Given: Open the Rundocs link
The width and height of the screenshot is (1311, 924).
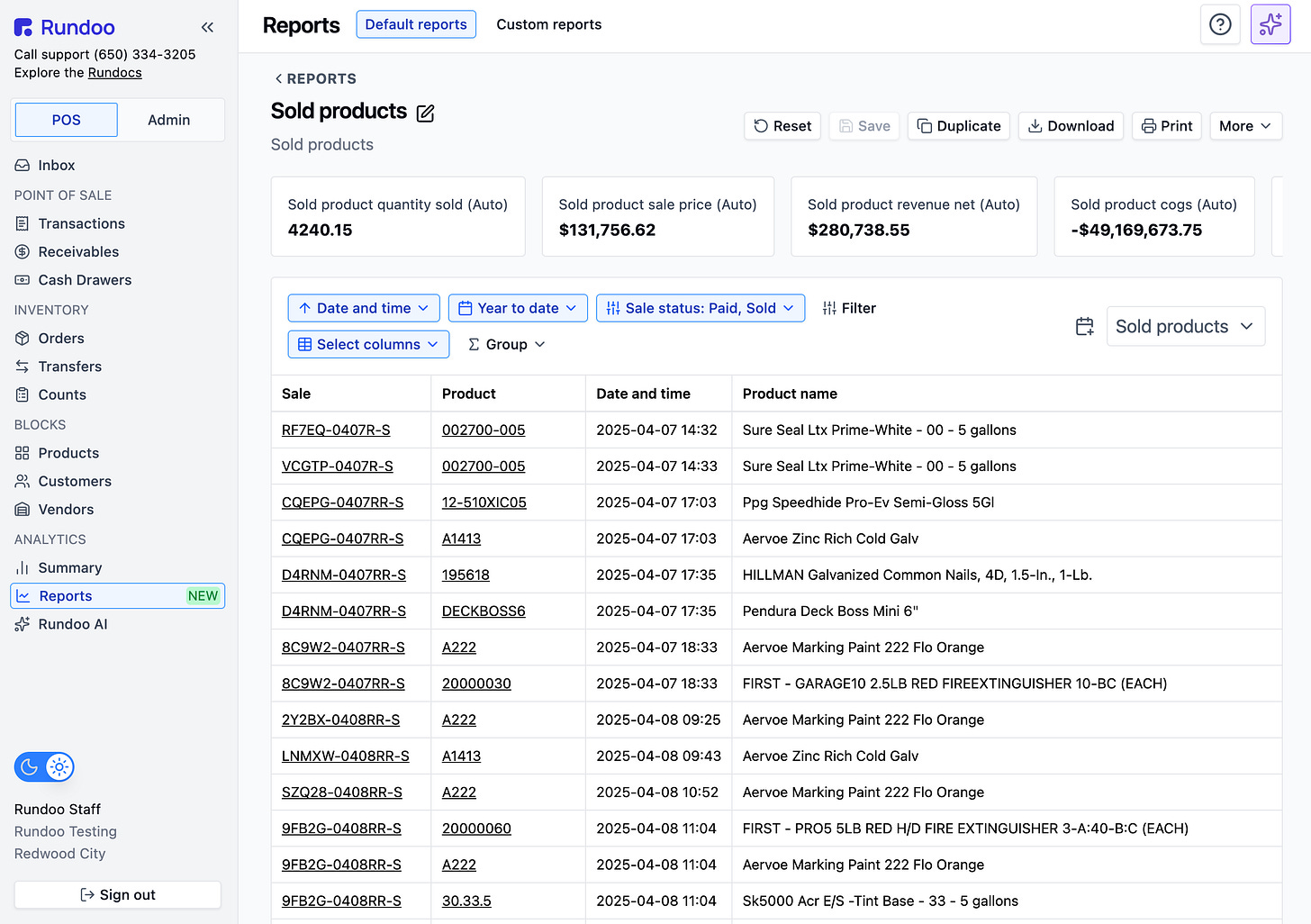Looking at the screenshot, I should click(x=114, y=73).
